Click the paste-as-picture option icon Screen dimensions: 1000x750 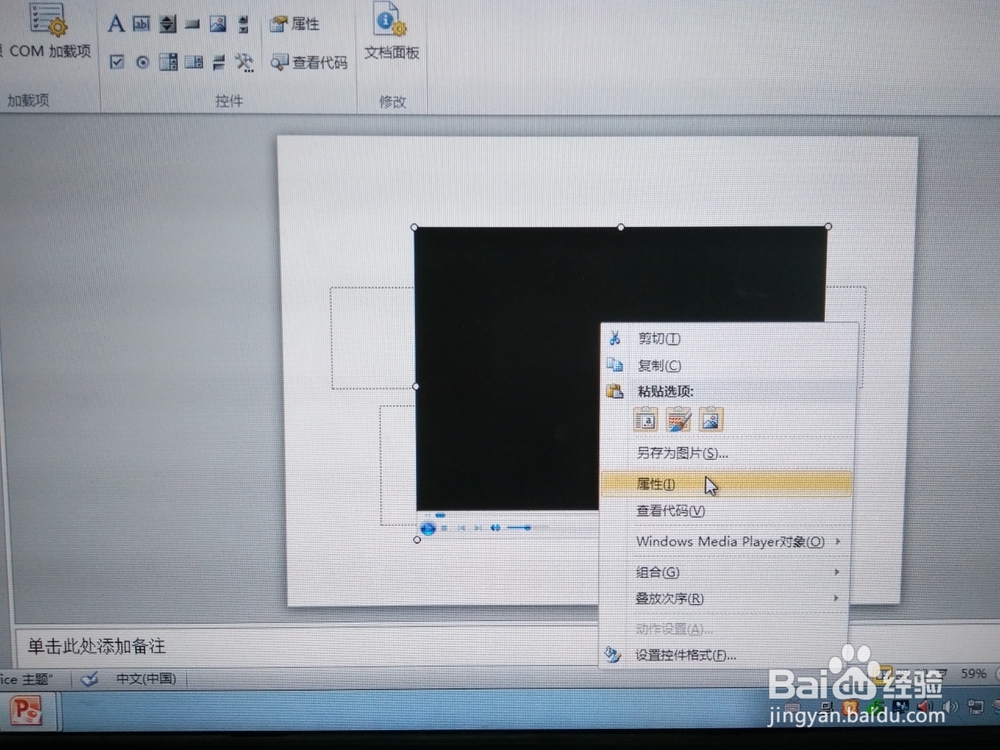tap(711, 420)
